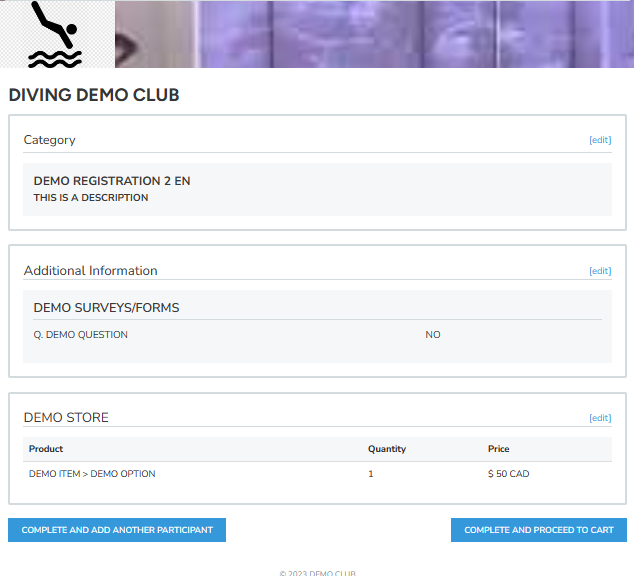Edit the Additional Information section
This screenshot has height=576, width=634.
[600, 271]
